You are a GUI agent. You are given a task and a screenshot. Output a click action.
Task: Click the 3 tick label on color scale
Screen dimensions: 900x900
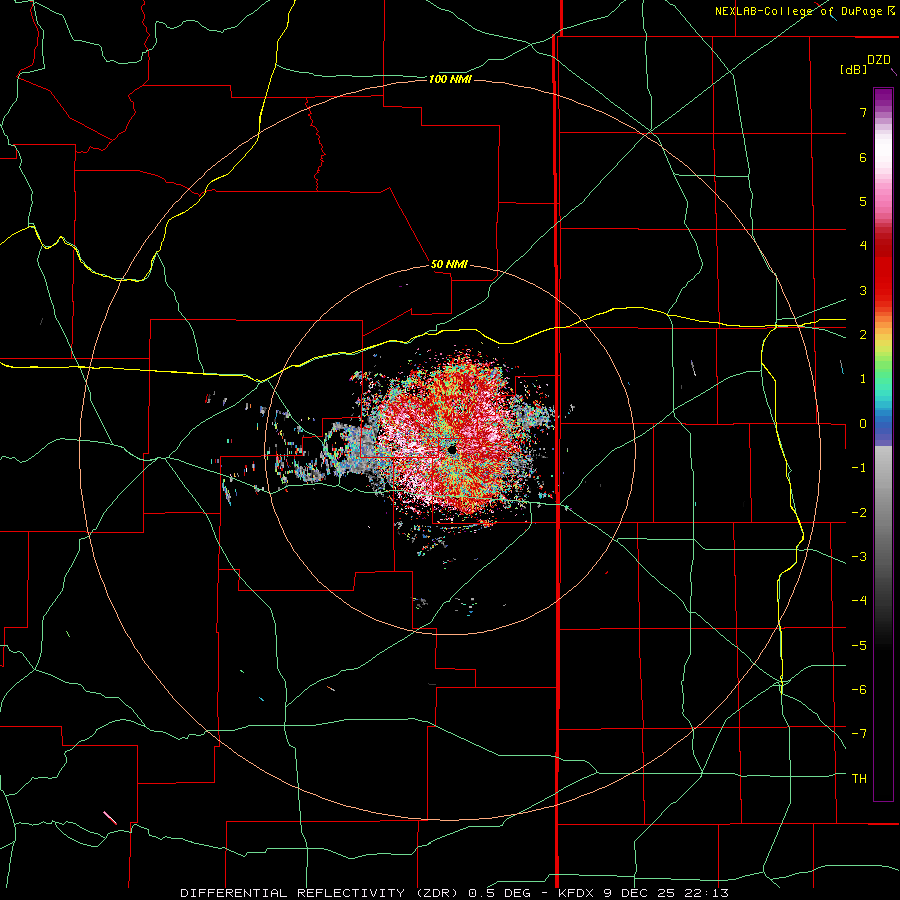(x=863, y=290)
